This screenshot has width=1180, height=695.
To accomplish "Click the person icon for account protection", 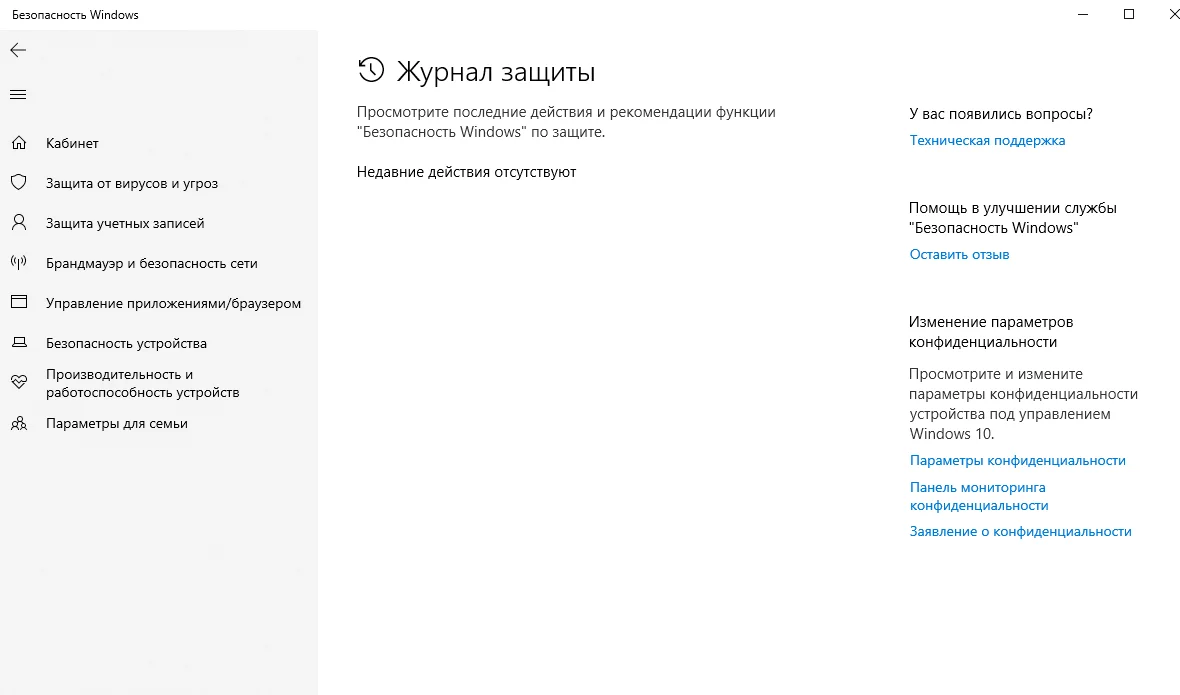I will (x=19, y=223).
